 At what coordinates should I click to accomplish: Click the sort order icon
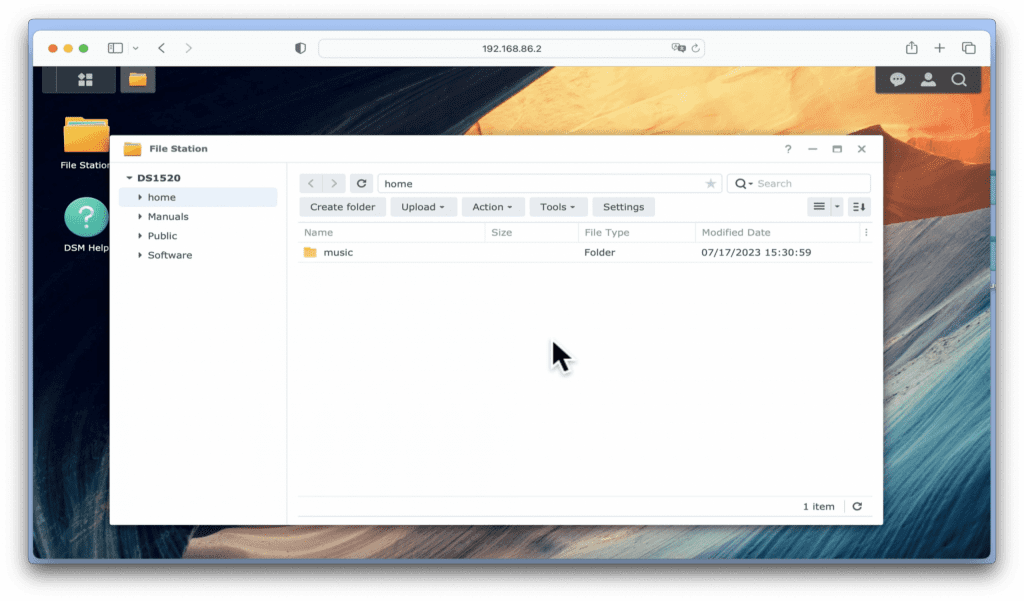pos(859,207)
